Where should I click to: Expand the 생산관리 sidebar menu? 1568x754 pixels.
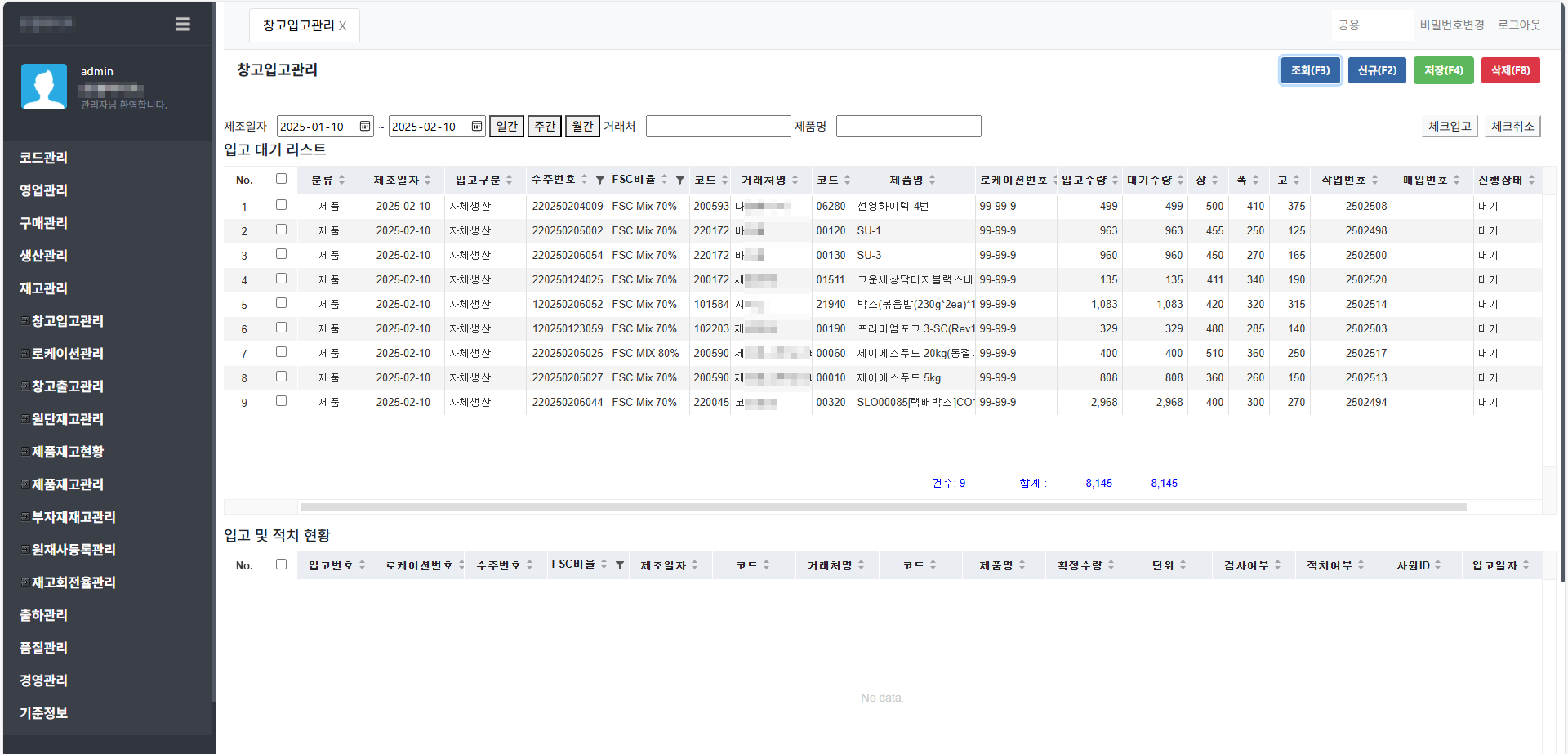pyautogui.click(x=44, y=256)
